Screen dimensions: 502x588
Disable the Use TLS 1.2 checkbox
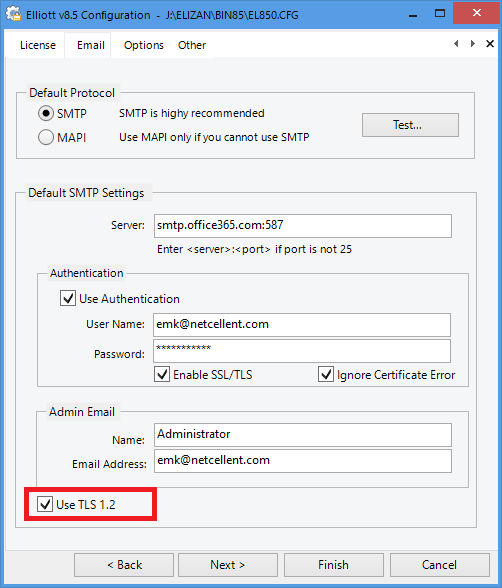[45, 504]
